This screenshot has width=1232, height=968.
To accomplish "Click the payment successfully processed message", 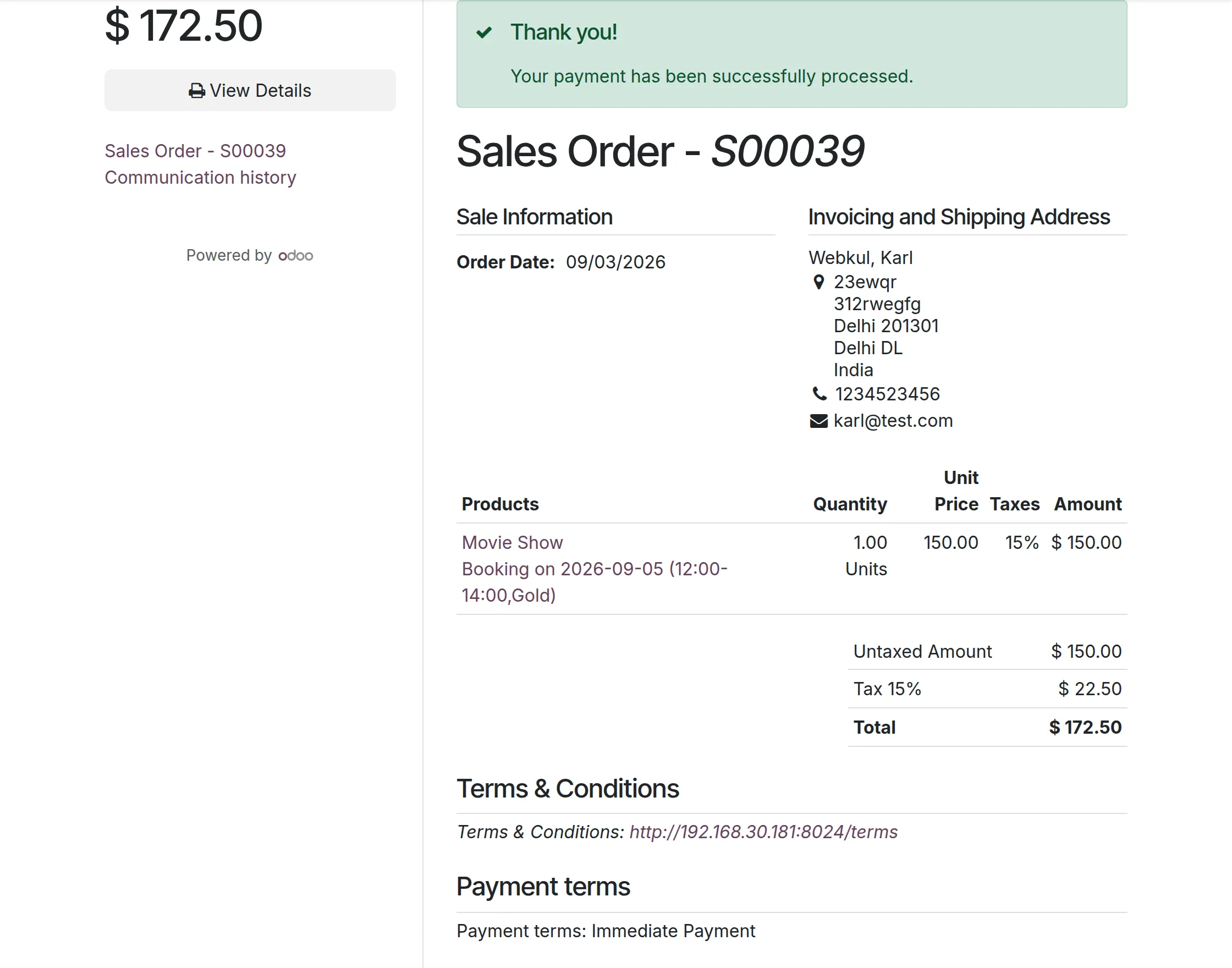I will [x=712, y=76].
